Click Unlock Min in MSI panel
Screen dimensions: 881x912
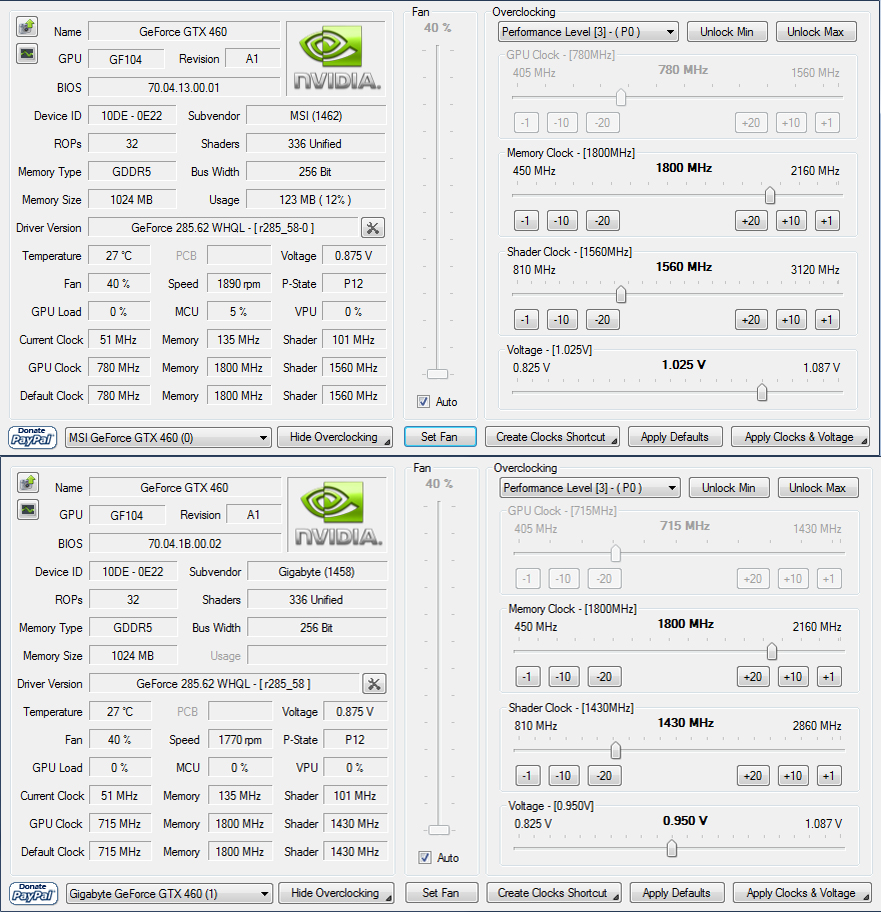(x=727, y=32)
